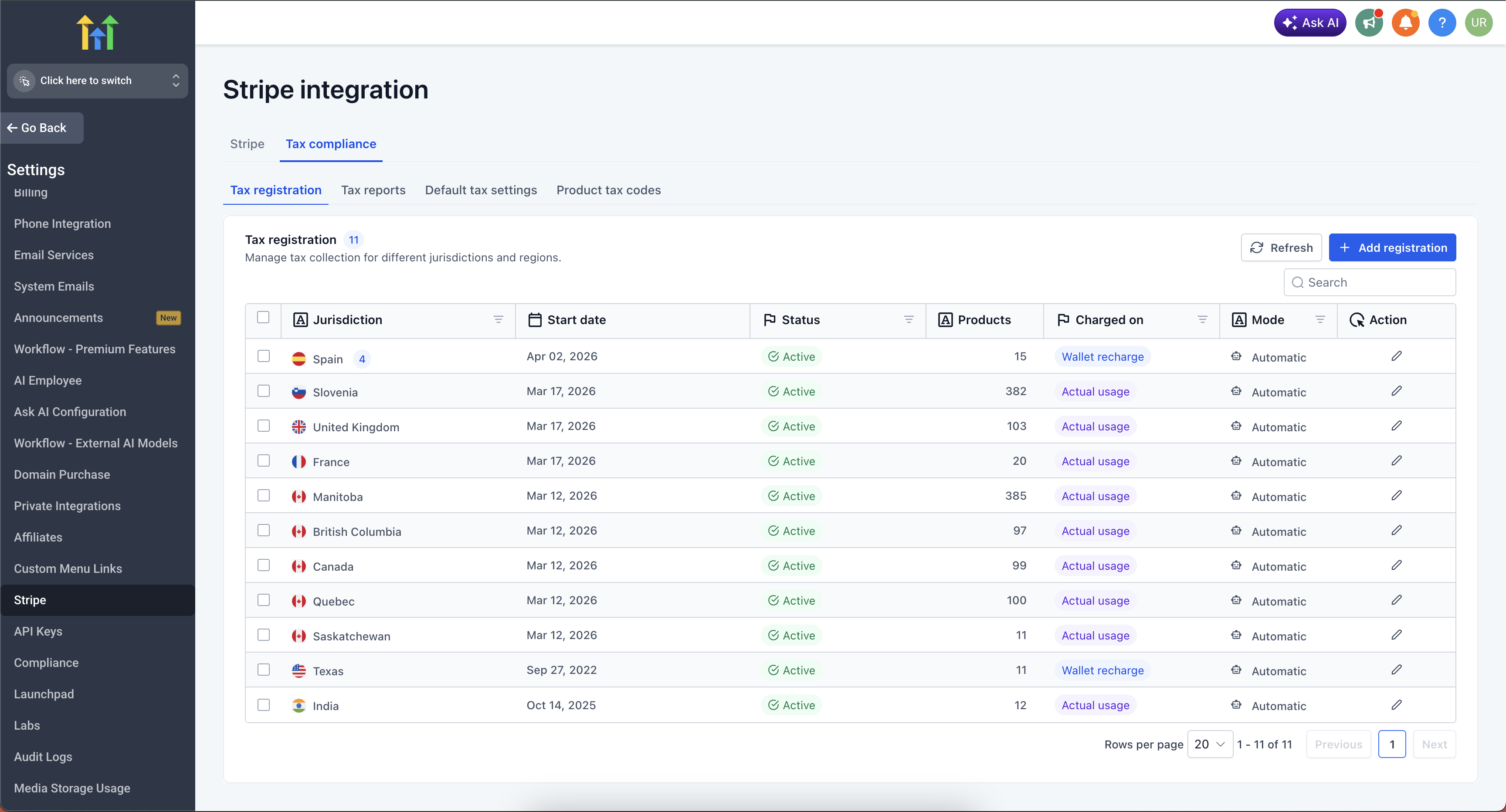Screen dimensions: 1506x812
Task: Edit the Spain registration with the pencil icon
Action: [x=1397, y=355]
